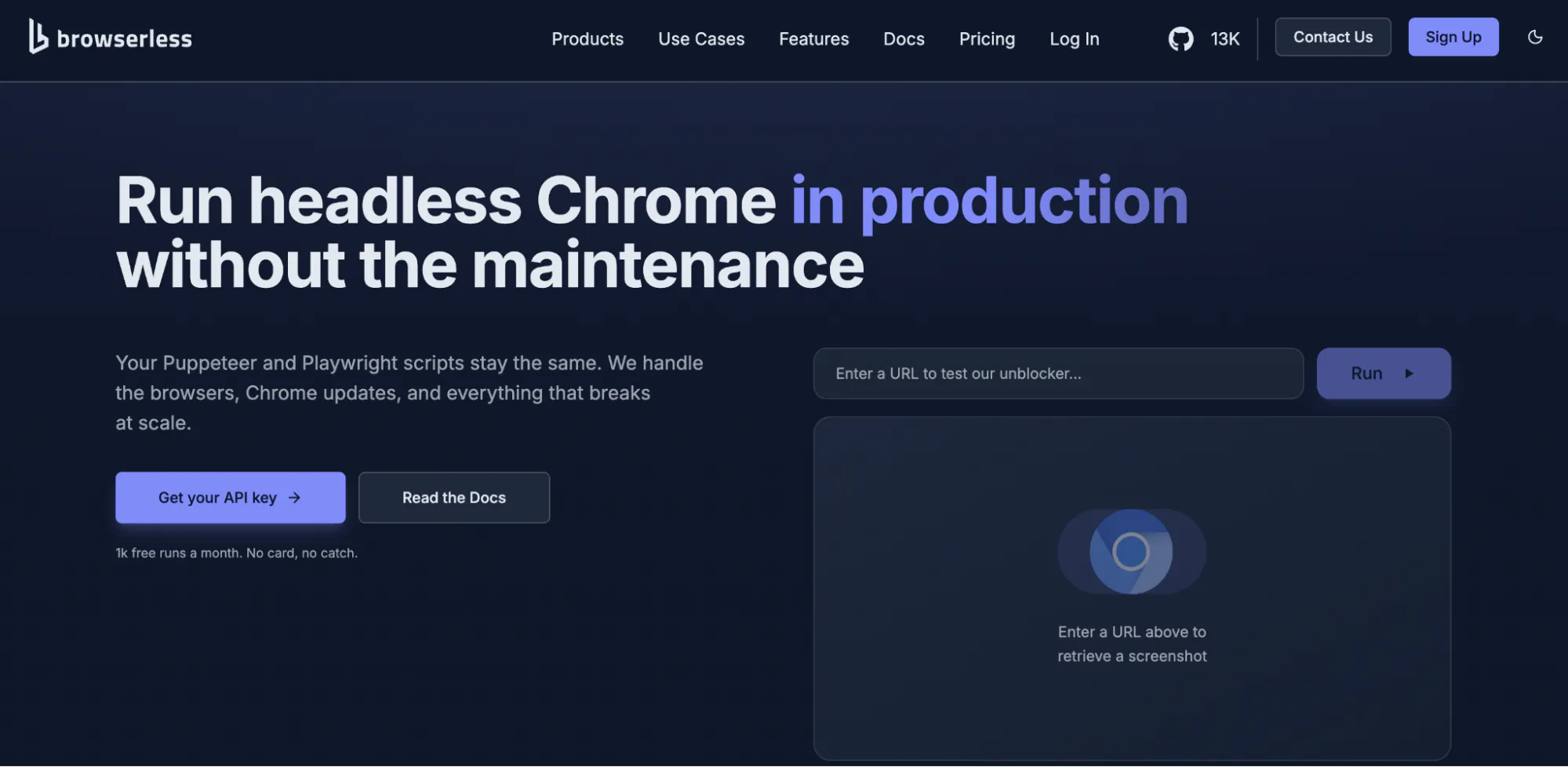Open the Products menu

point(588,38)
